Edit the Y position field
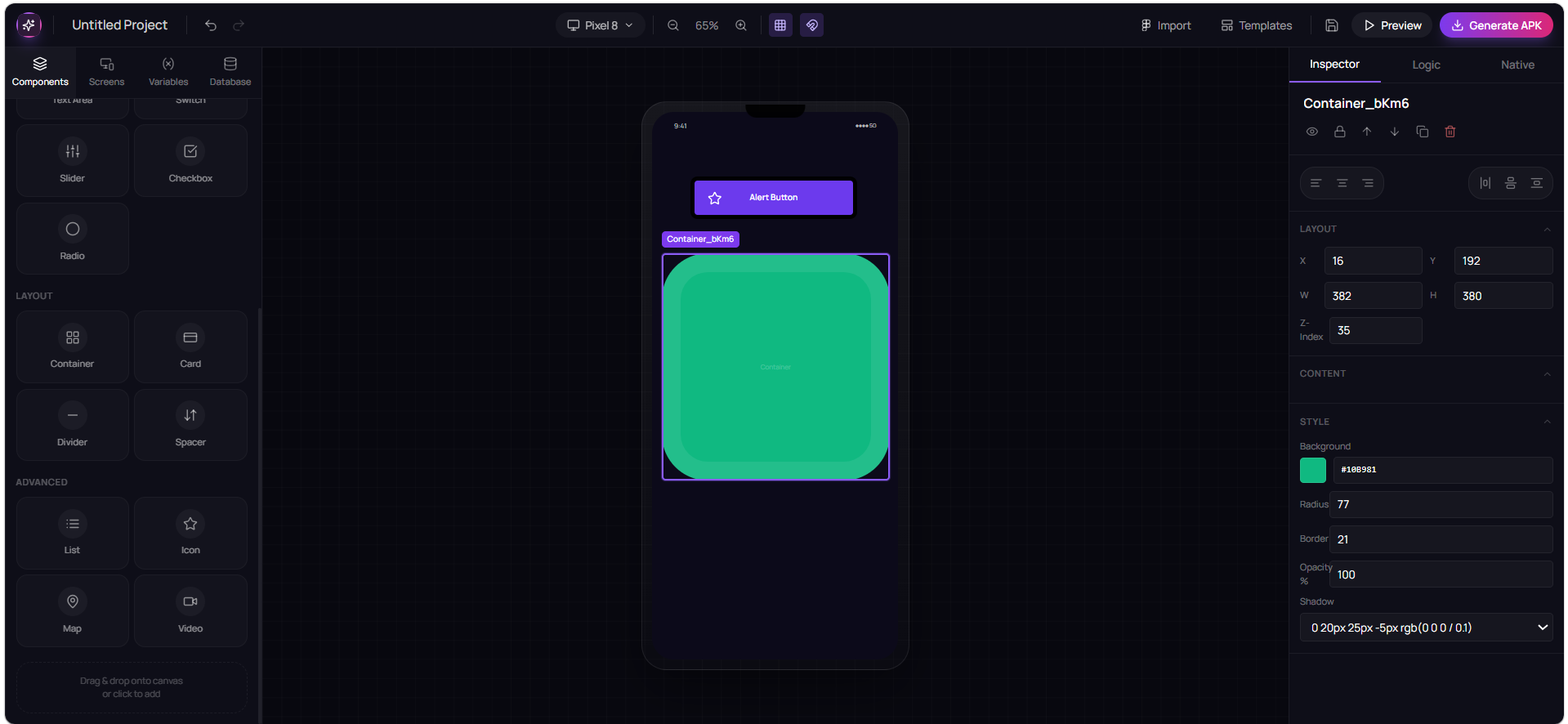Viewport: 1568px width, 724px height. point(1503,261)
